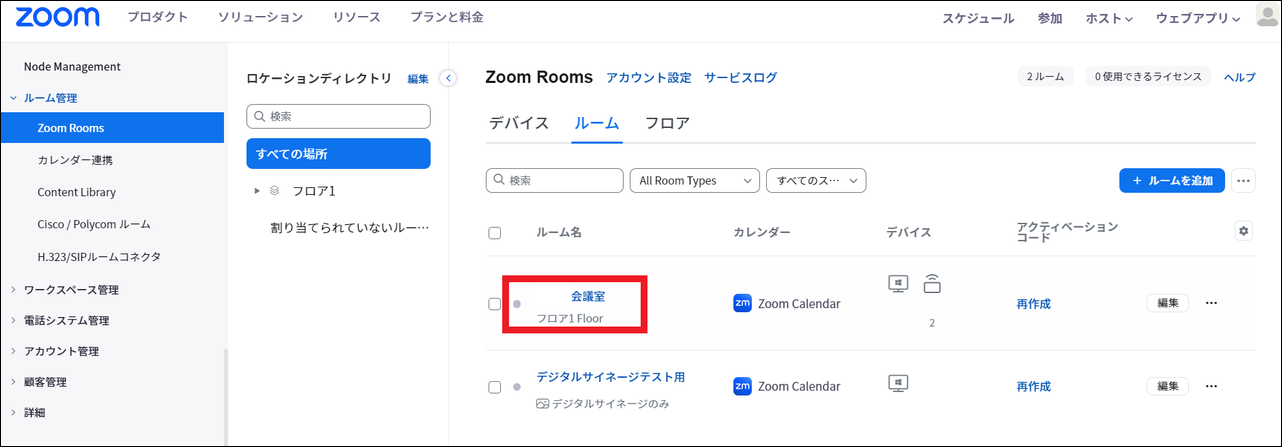Switch to デバイス tab

tap(519, 124)
